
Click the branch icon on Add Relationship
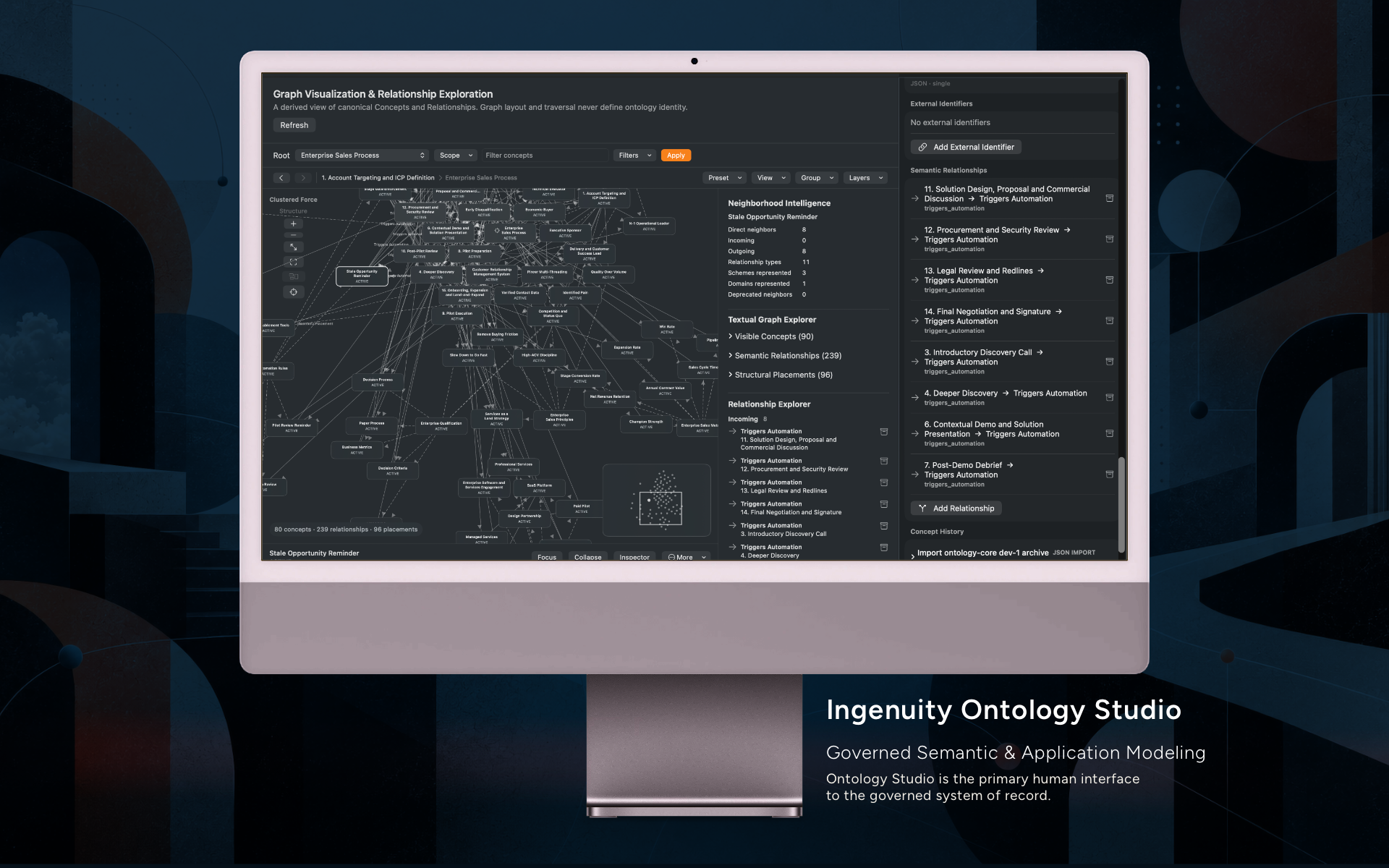(922, 509)
